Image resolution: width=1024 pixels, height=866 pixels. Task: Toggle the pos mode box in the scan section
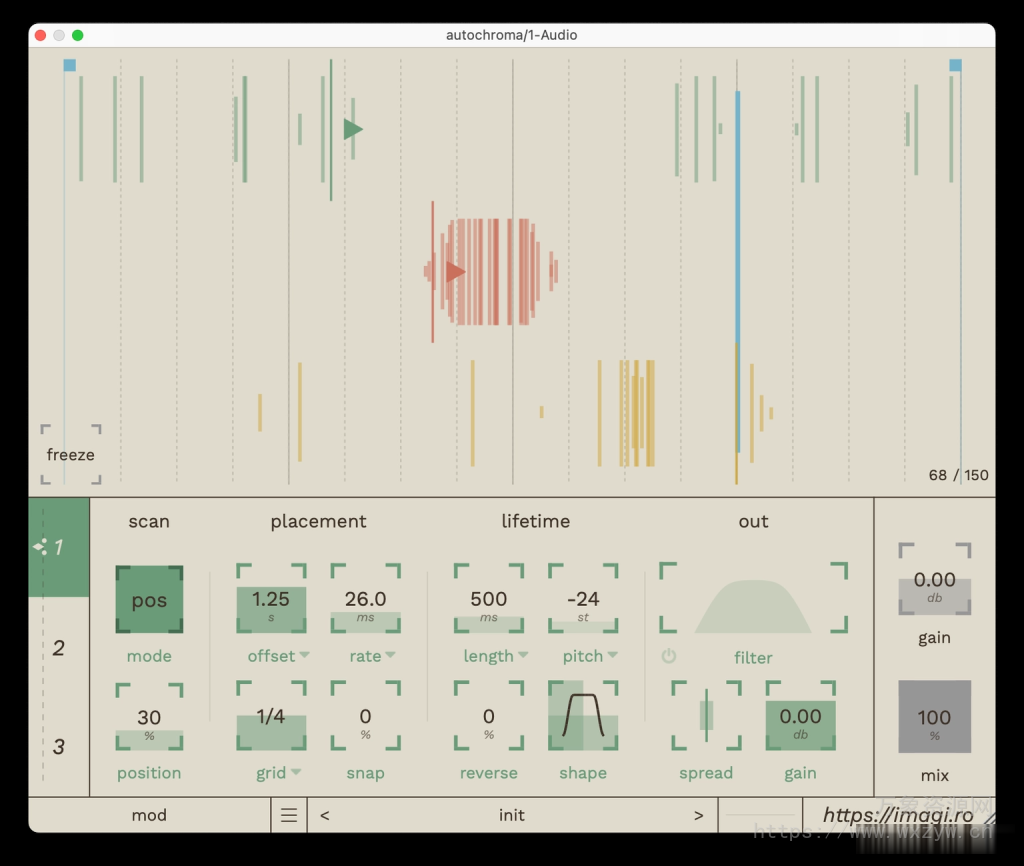tap(149, 598)
